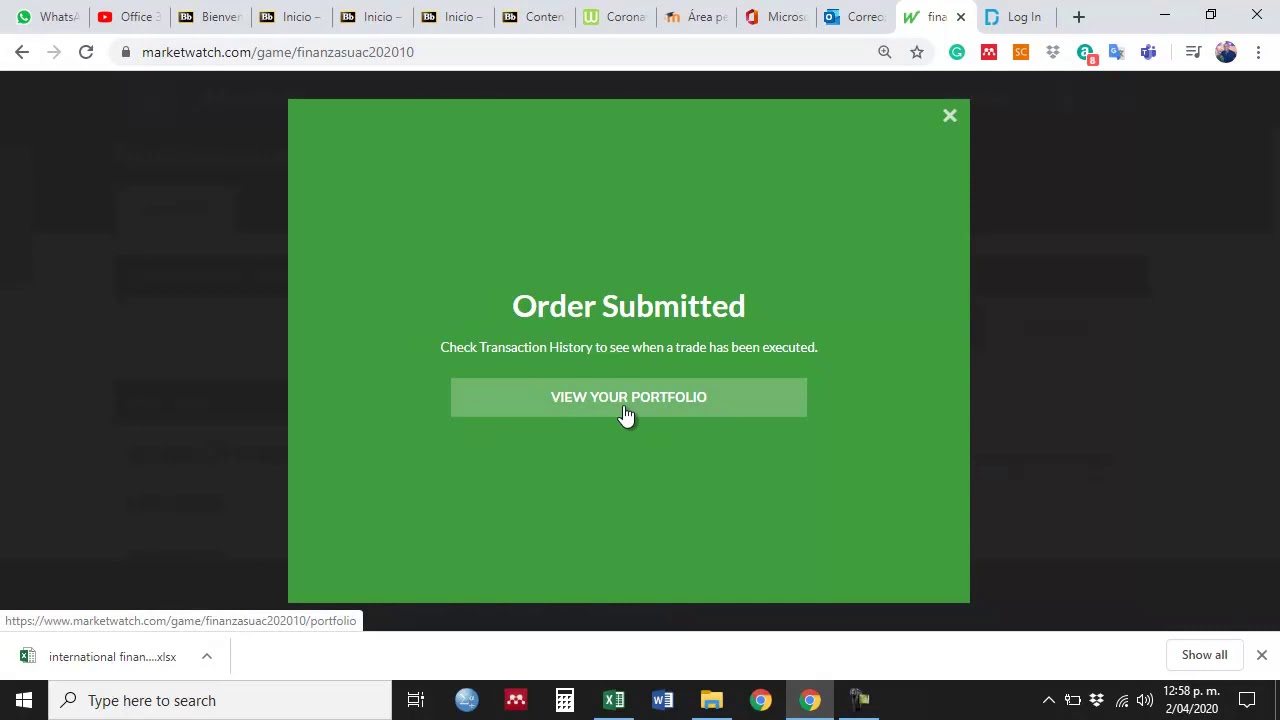Close the active MarketWatch tab
1280x720 pixels.
pos(961,17)
